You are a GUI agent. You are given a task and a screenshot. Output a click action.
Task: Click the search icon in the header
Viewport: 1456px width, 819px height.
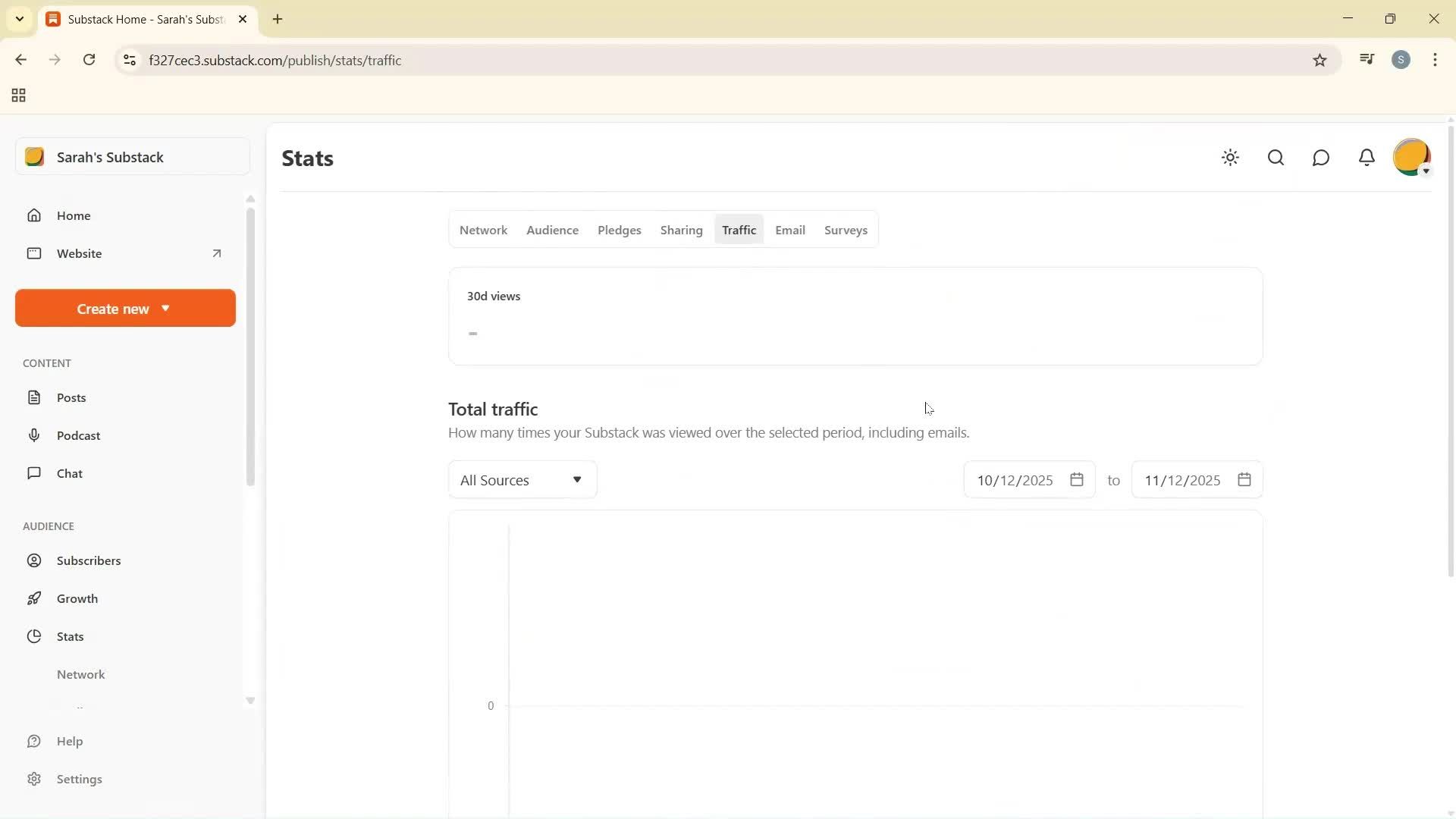click(x=1276, y=158)
